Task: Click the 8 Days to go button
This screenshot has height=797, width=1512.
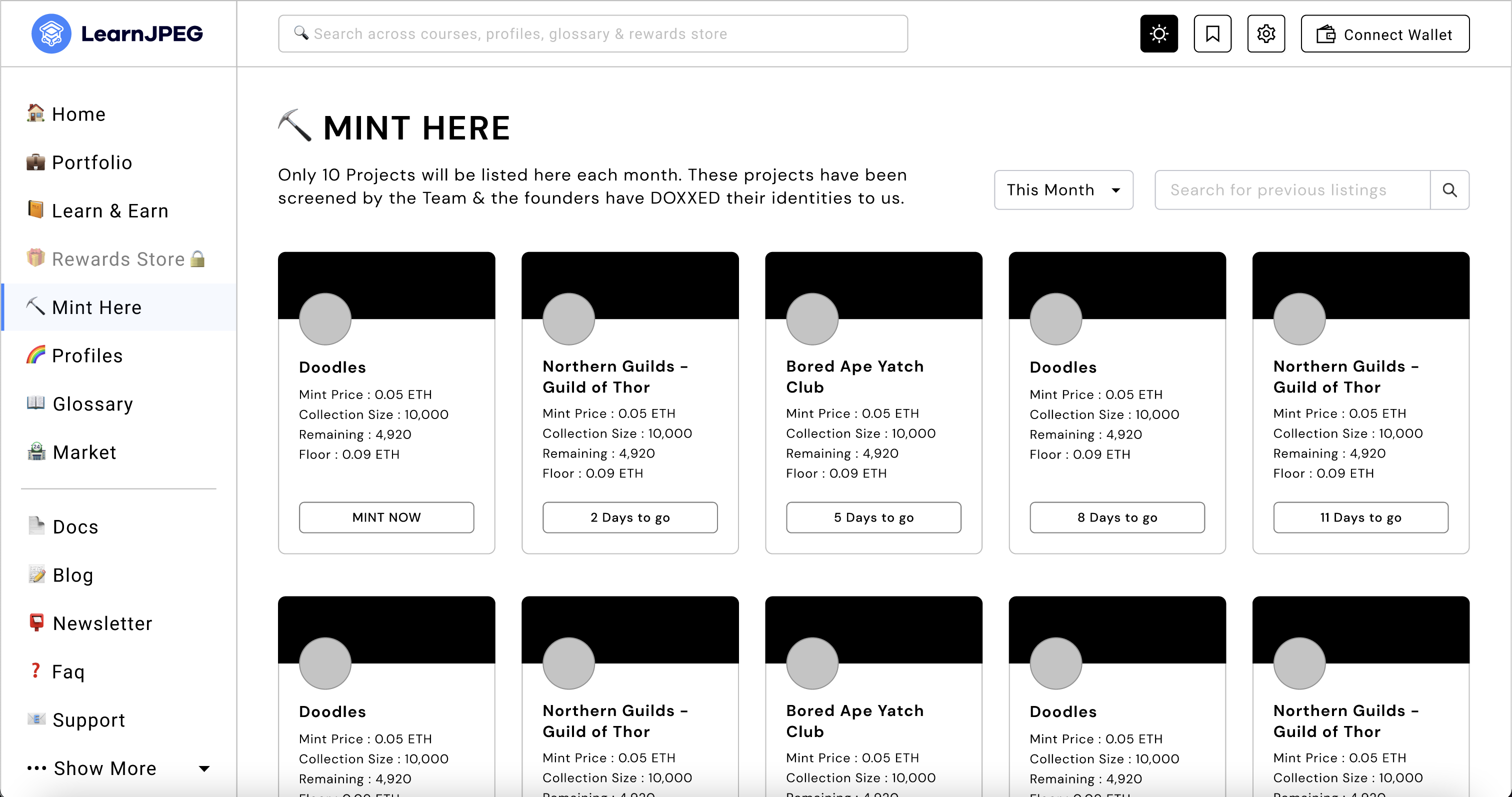Action: tap(1117, 517)
